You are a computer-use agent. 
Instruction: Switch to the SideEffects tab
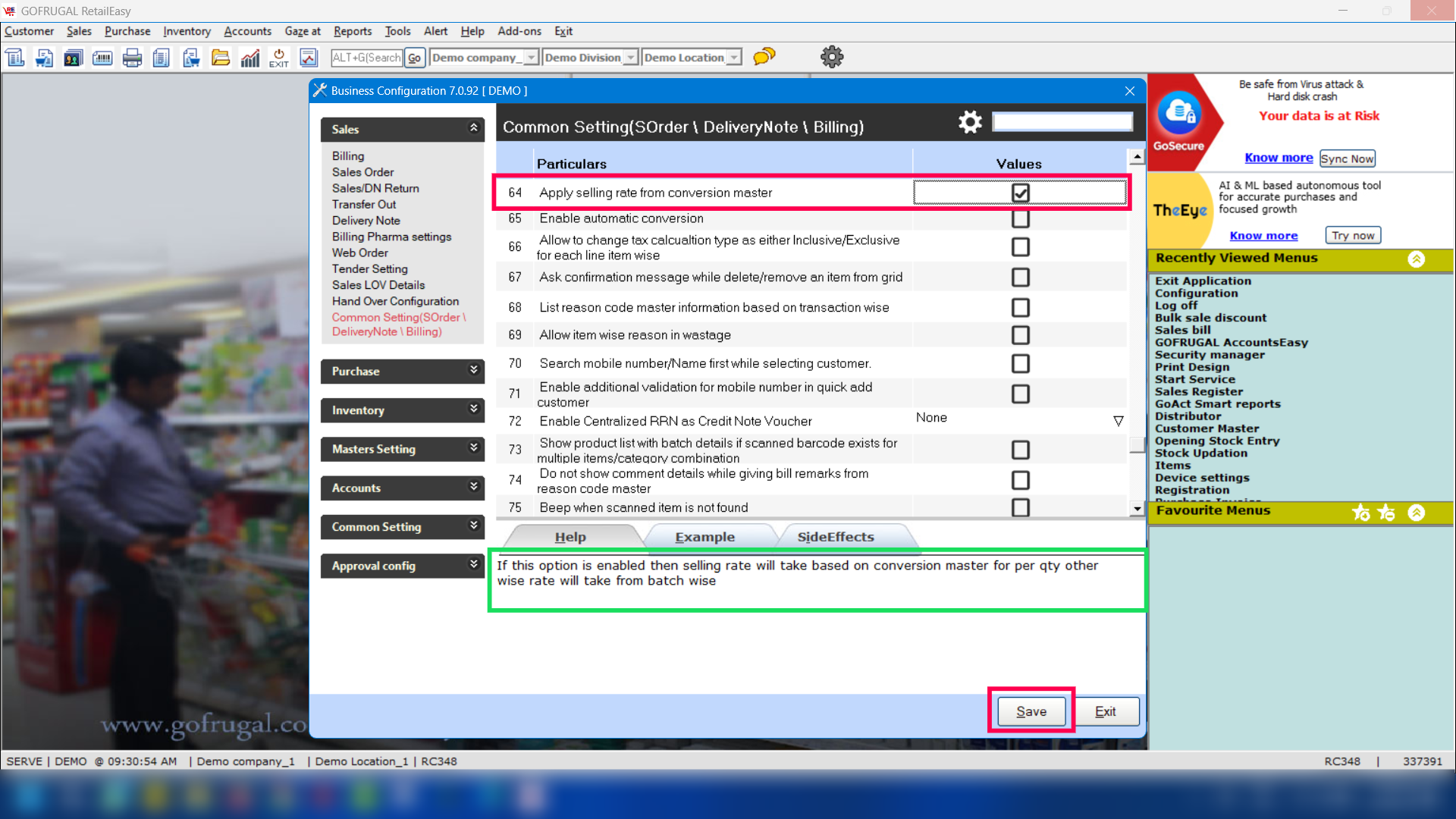(835, 537)
